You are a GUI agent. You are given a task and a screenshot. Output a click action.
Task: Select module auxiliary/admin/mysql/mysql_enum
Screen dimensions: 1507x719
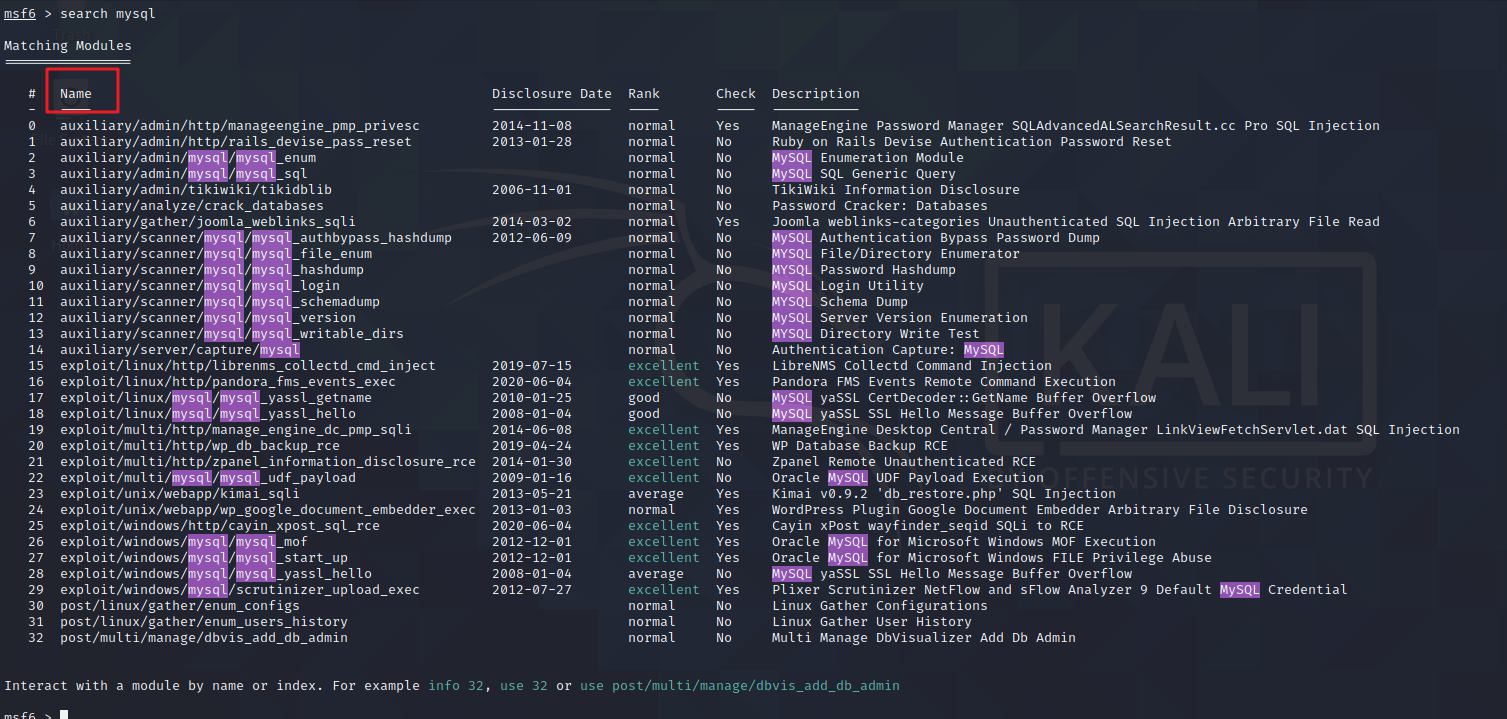(x=188, y=158)
